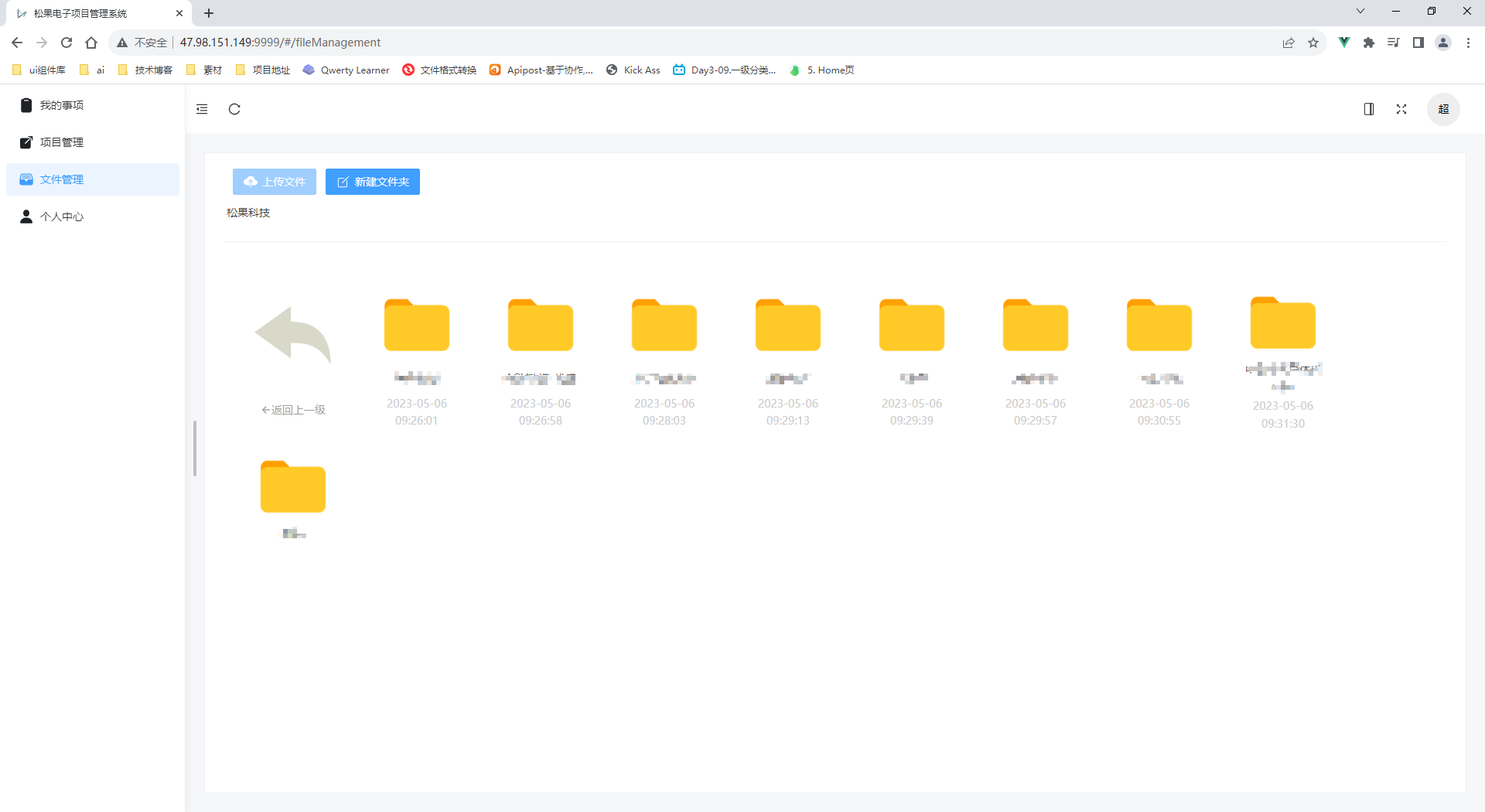
Task: Open 个人中心 in sidebar
Action: (93, 217)
